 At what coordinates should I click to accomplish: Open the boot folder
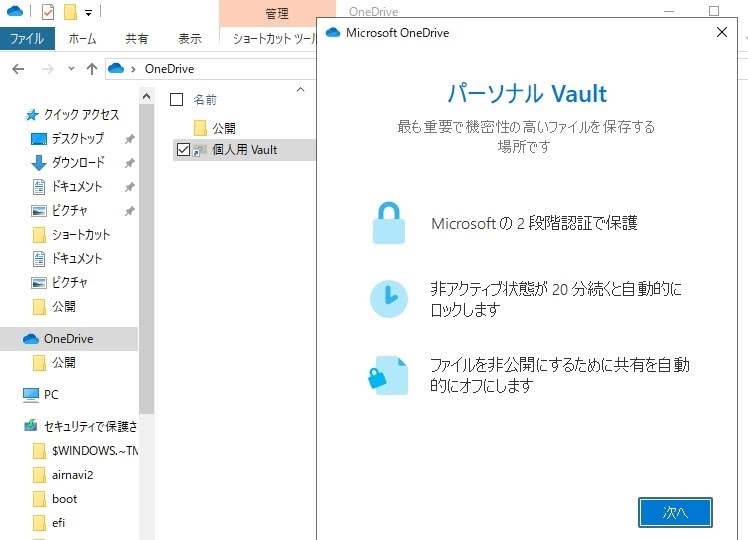pyautogui.click(x=64, y=499)
